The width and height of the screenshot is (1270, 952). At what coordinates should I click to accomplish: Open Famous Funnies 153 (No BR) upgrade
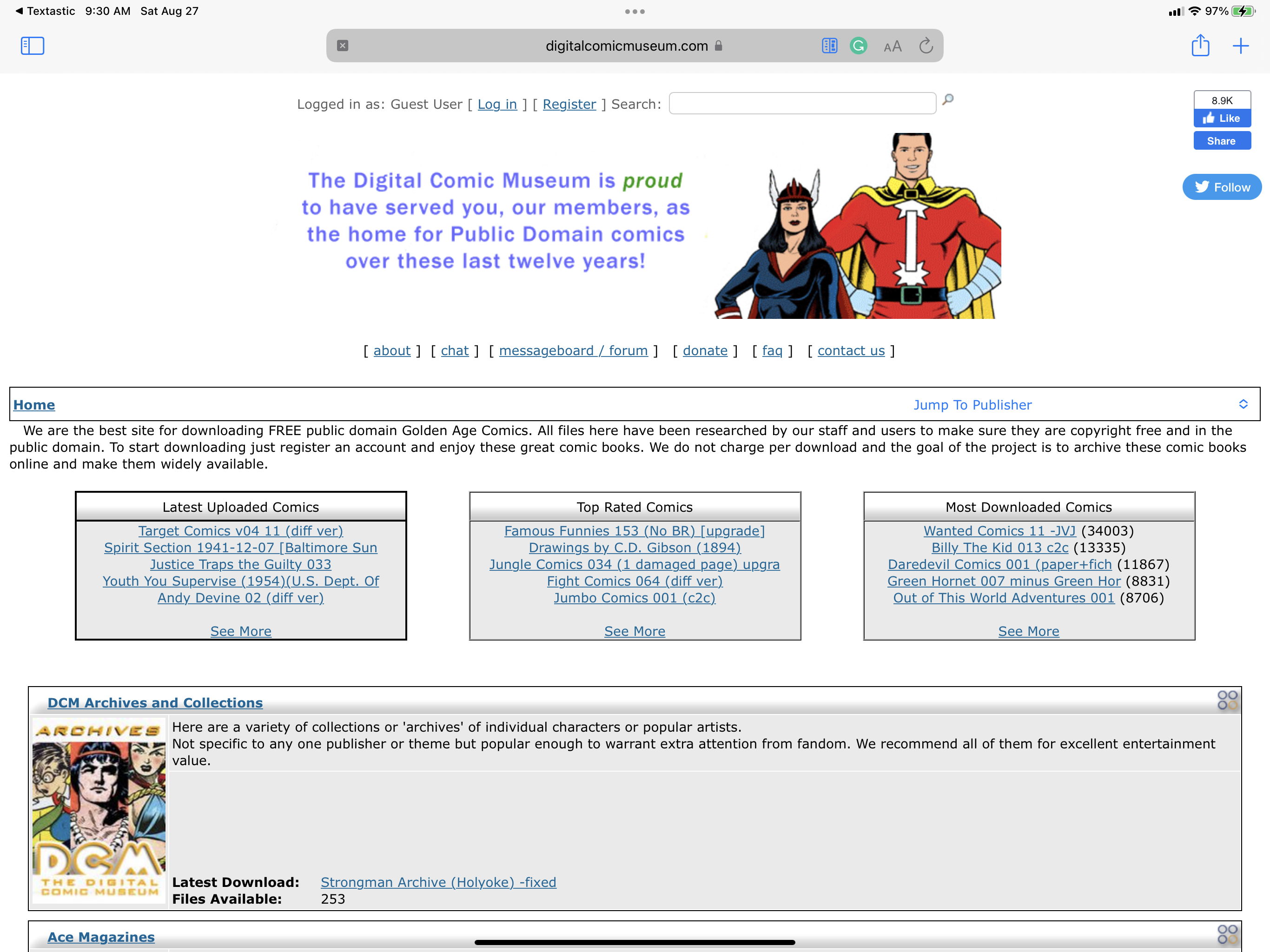635,531
